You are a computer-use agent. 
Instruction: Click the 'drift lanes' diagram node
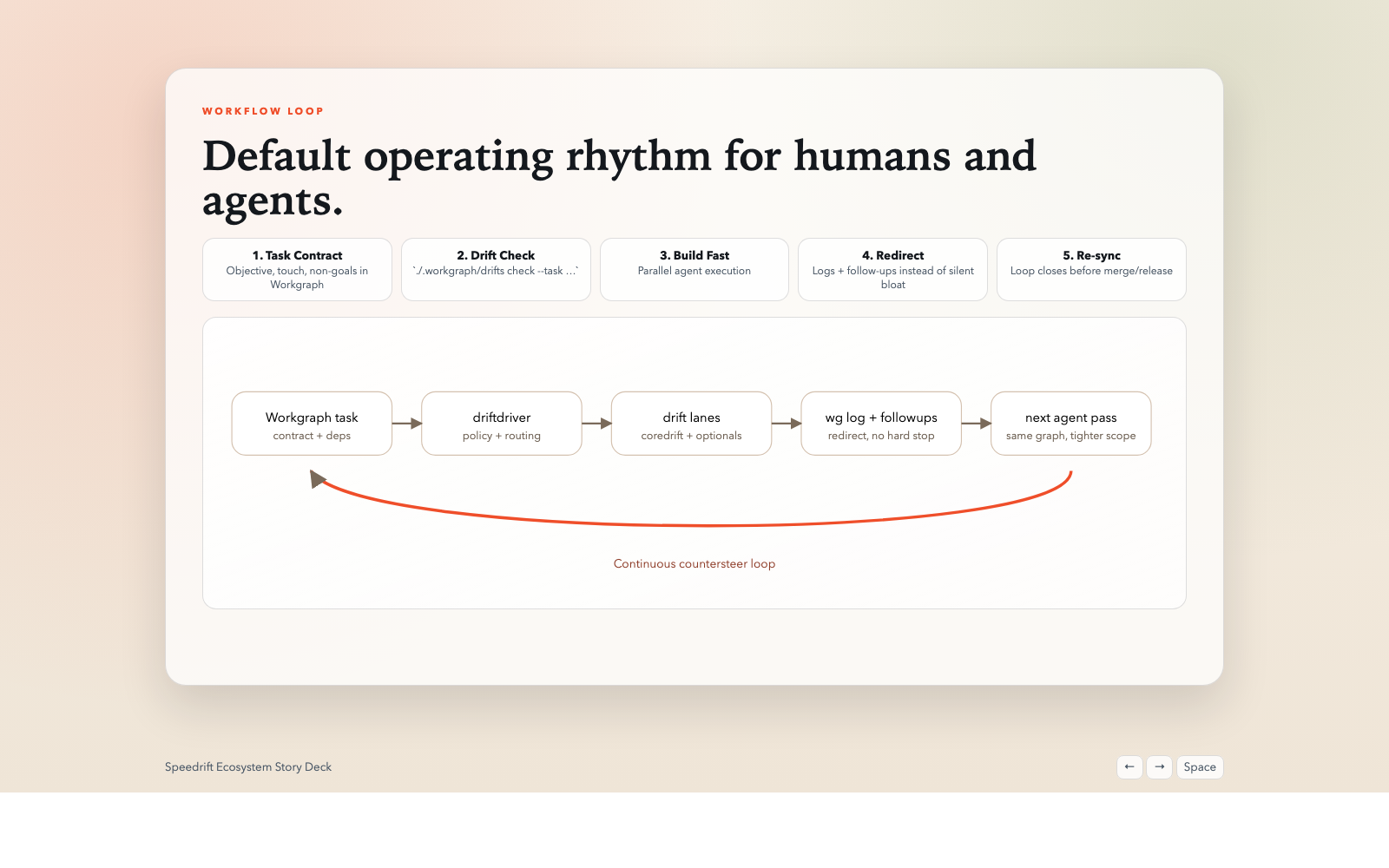pos(691,424)
